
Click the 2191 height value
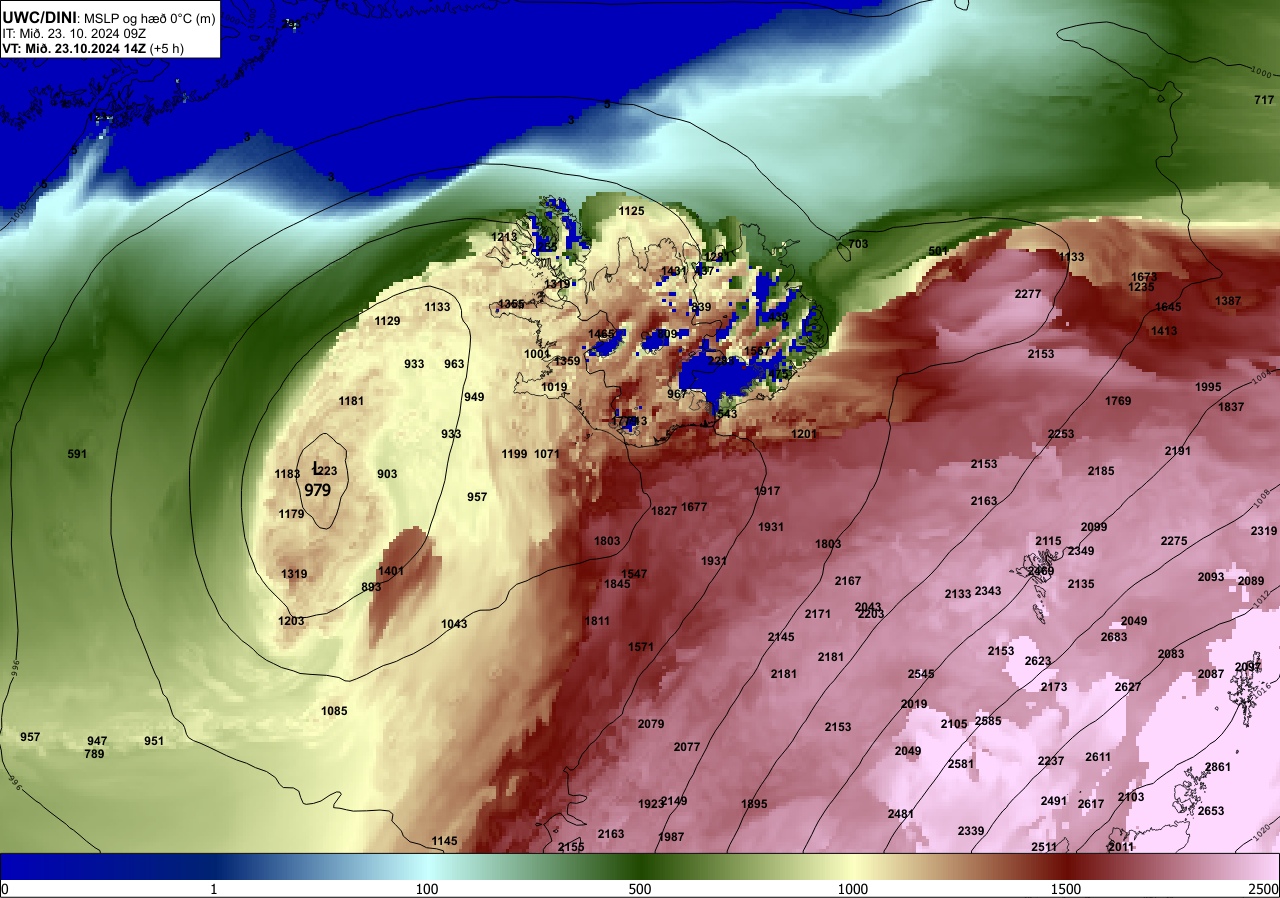[x=1178, y=451]
